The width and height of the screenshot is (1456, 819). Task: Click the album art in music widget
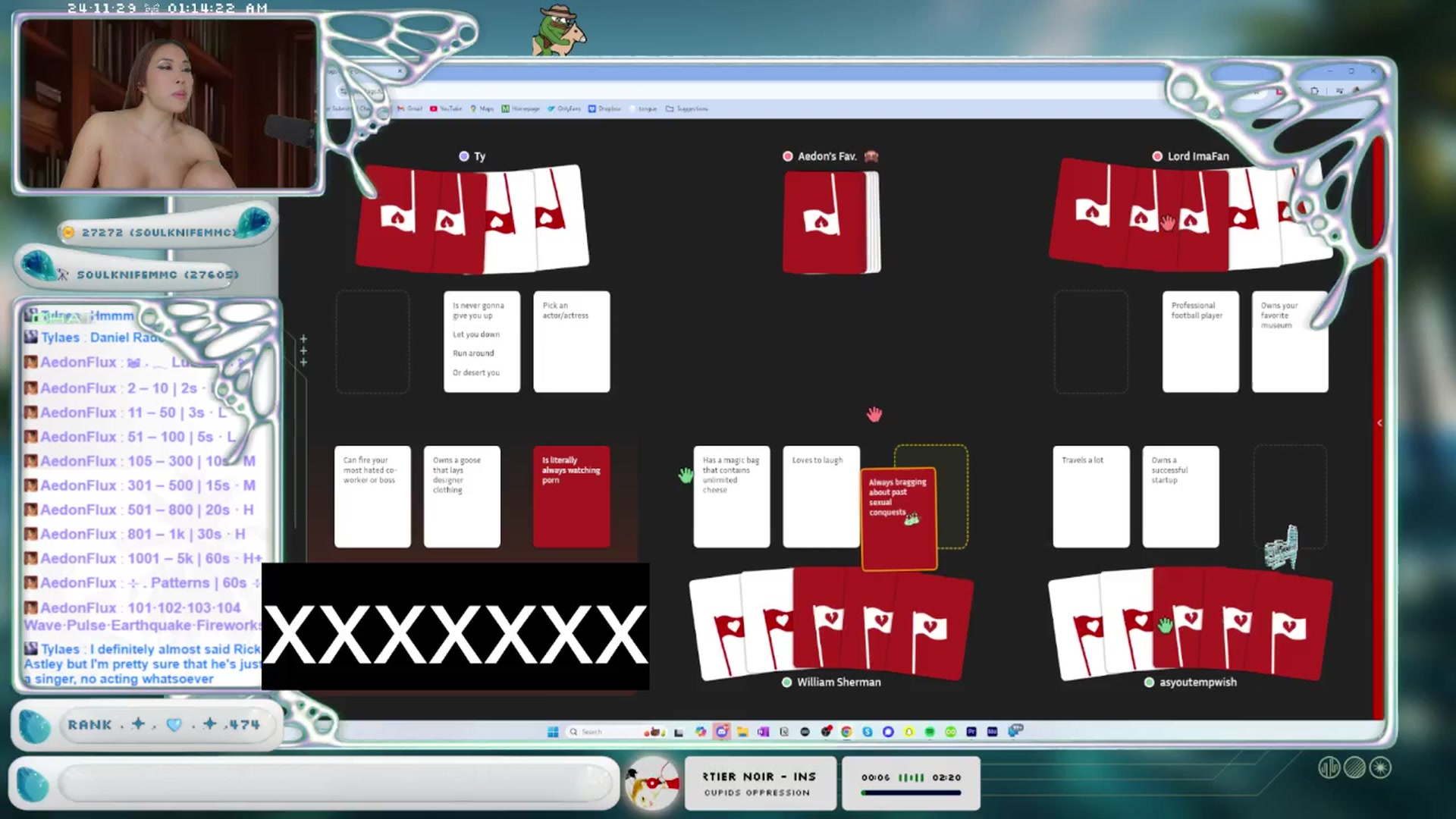click(x=651, y=783)
